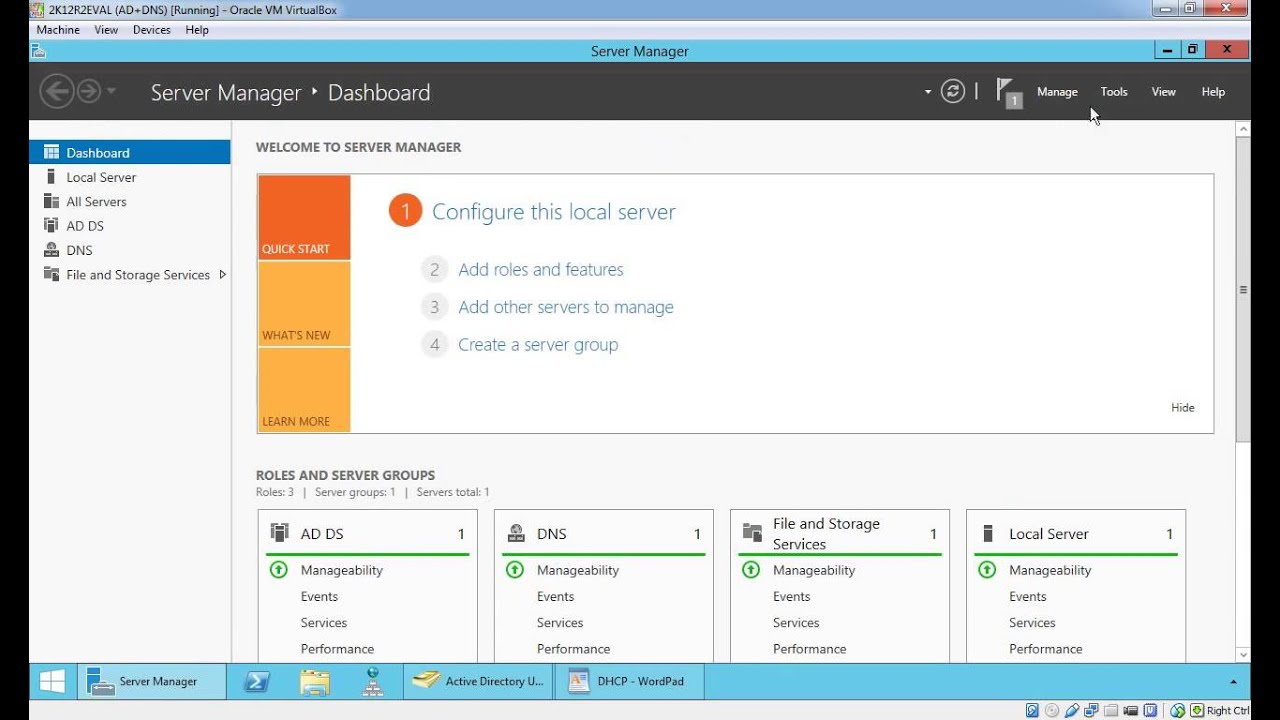1280x720 pixels.
Task: Open the Local Server tile header
Action: [x=1075, y=534]
